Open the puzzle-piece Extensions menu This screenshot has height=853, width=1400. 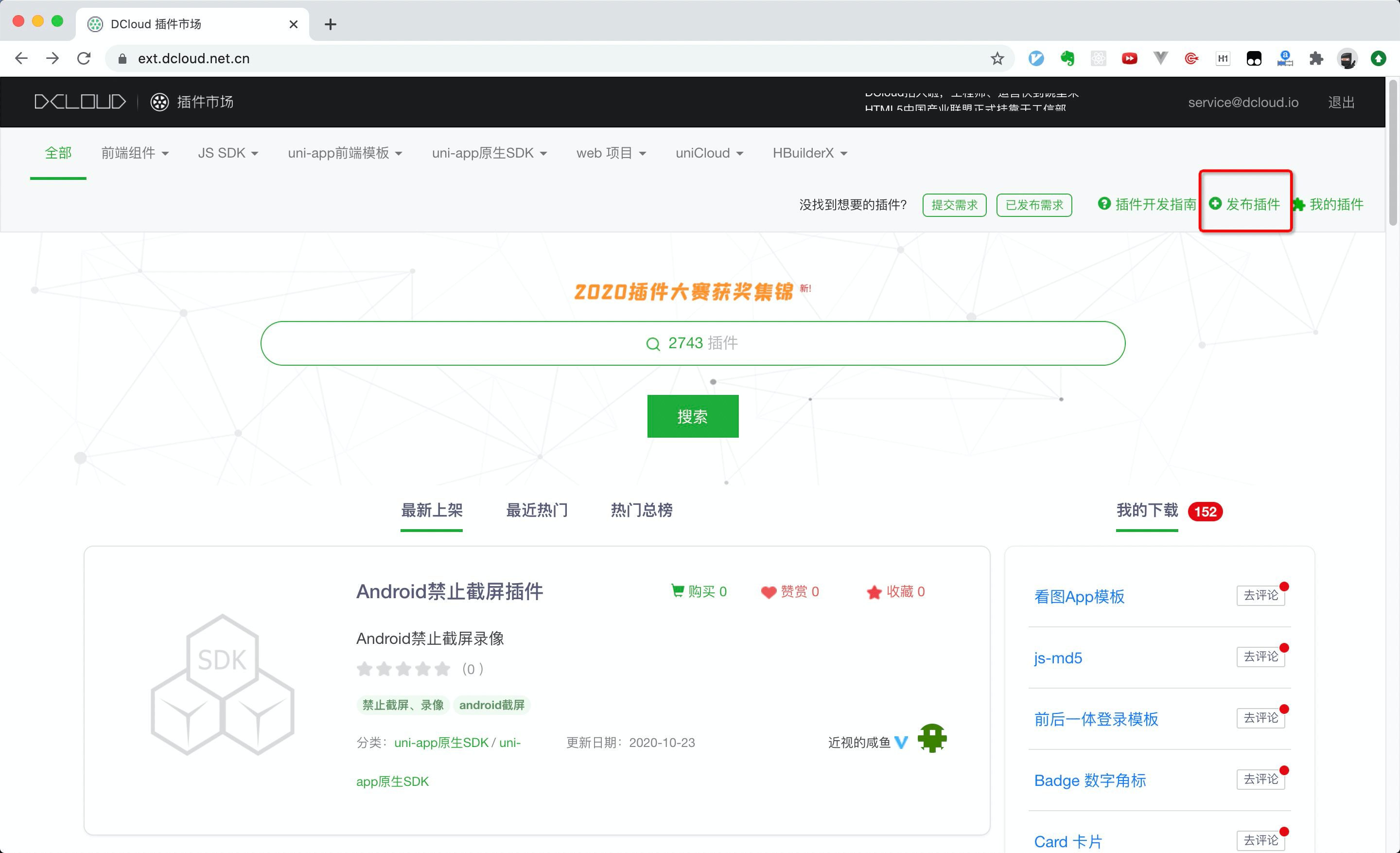pyautogui.click(x=1316, y=58)
